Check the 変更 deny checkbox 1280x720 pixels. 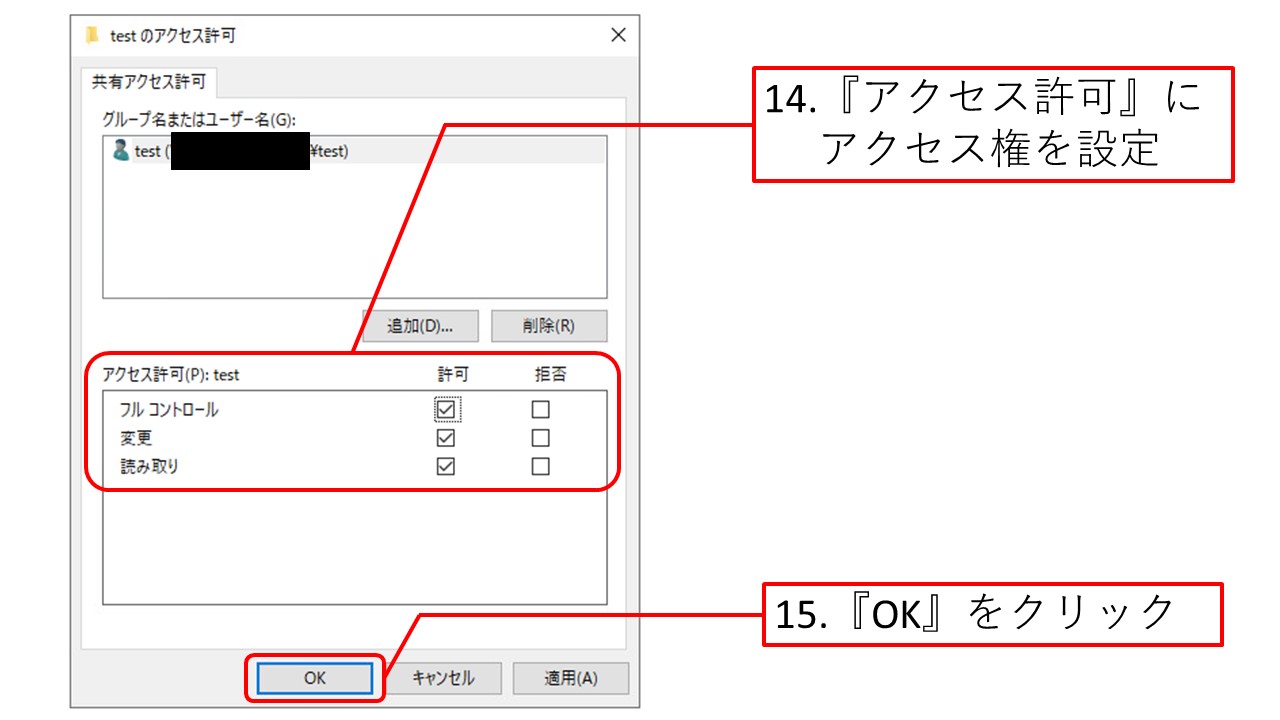(x=540, y=438)
